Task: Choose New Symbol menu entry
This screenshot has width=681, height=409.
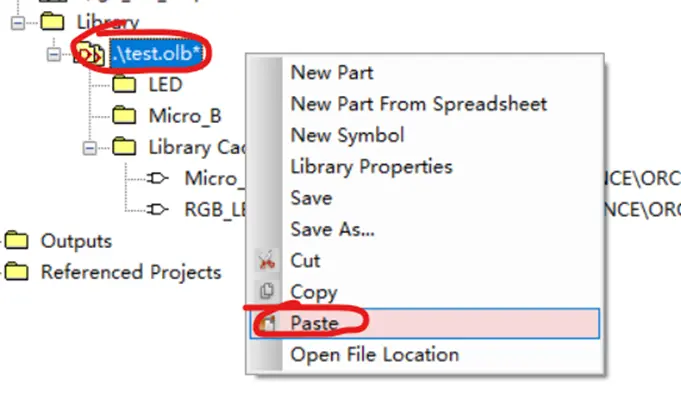Action: click(347, 135)
